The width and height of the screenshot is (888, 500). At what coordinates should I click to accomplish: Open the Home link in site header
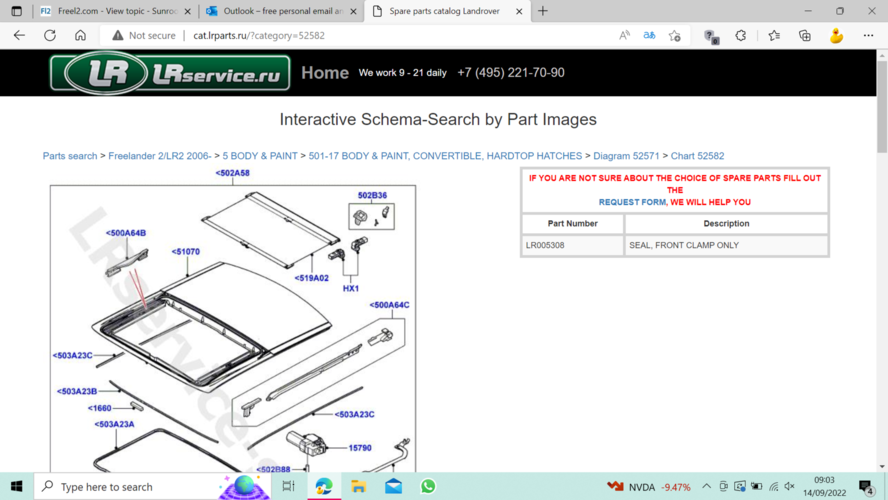325,72
